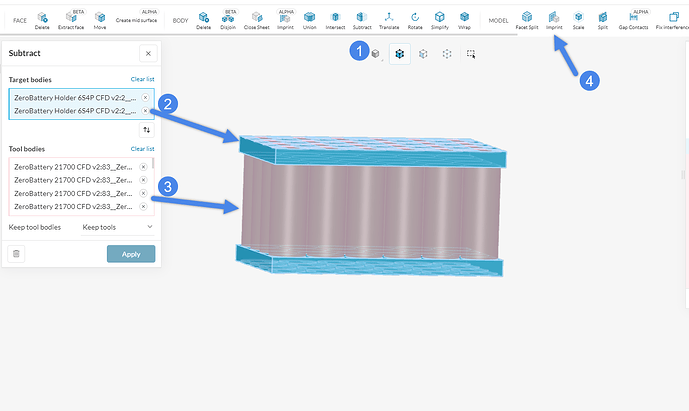
Task: Click the Union body operation icon
Action: pyautogui.click(x=309, y=18)
